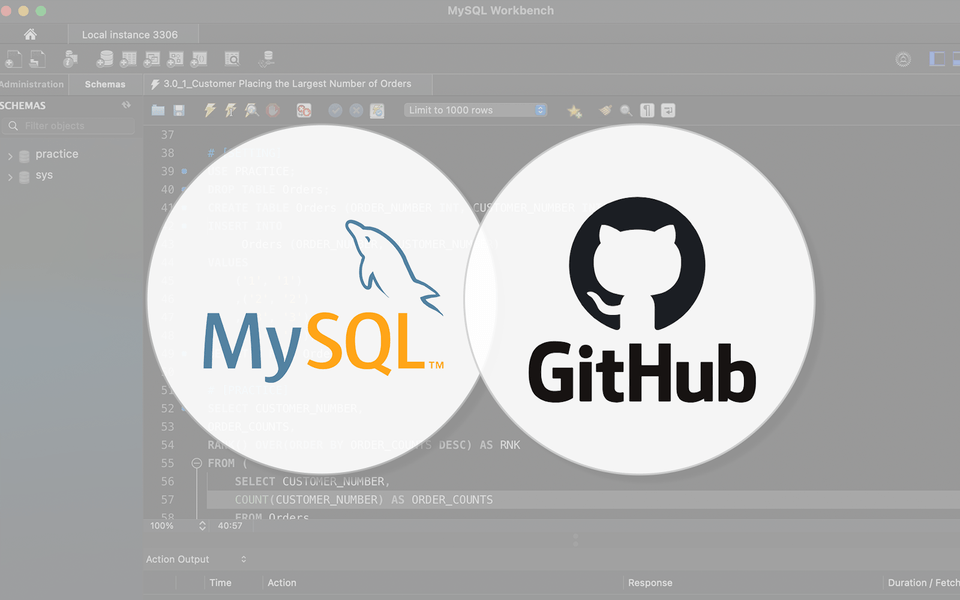960x600 pixels.
Task: Collapse code fold at line 55
Action: pyautogui.click(x=197, y=463)
